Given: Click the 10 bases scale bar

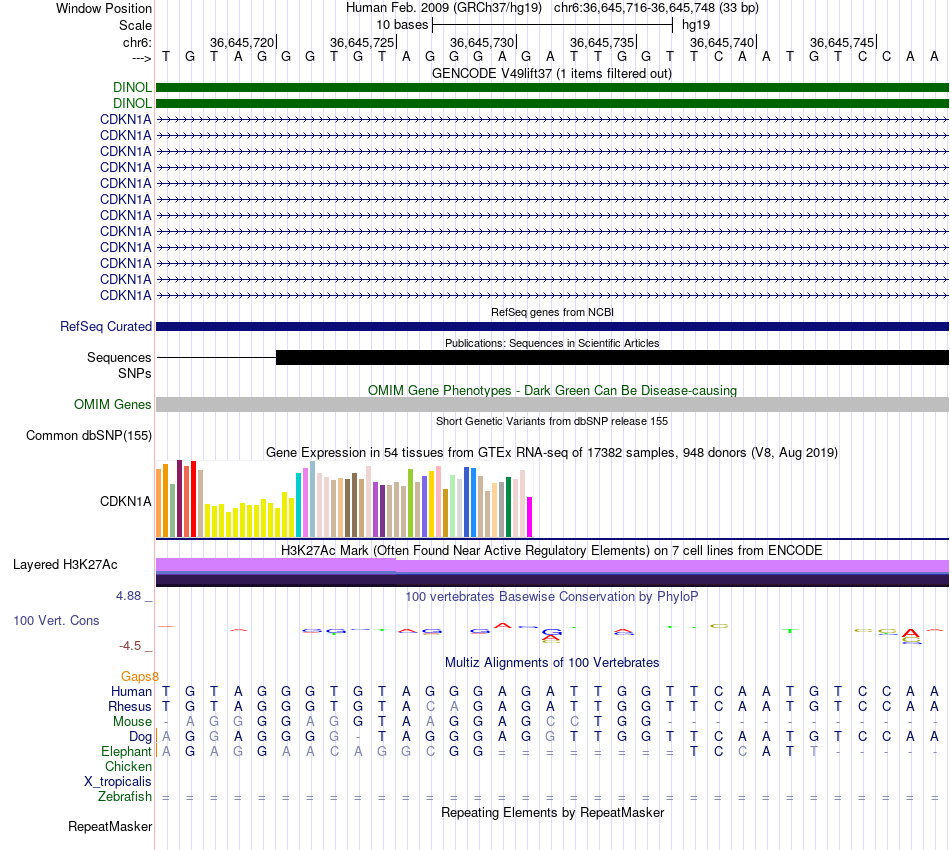Looking at the screenshot, I should [553, 25].
